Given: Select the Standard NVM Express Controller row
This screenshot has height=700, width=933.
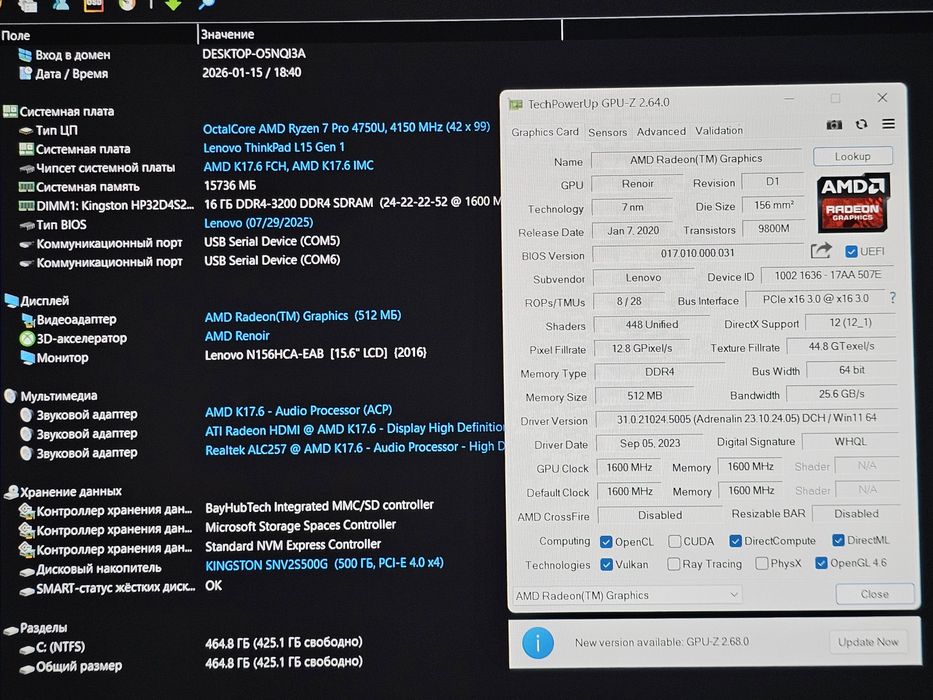Looking at the screenshot, I should (293, 545).
